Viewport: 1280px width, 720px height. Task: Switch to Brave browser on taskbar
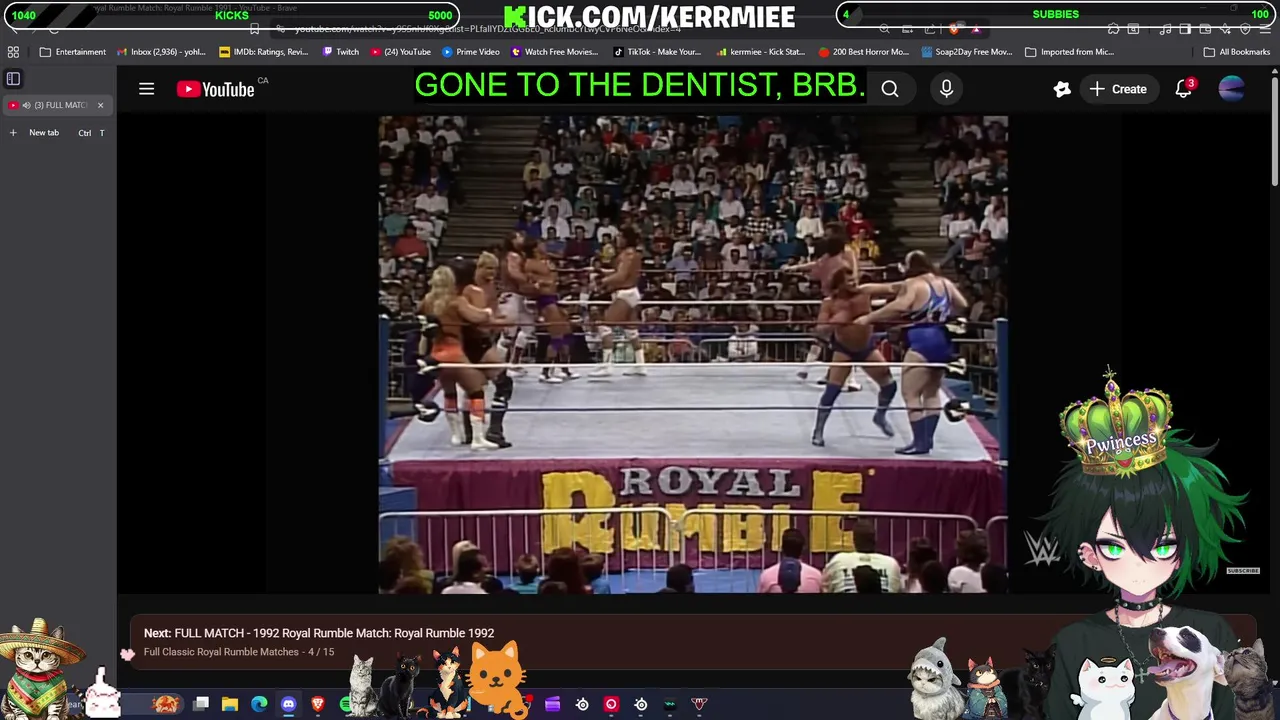tap(318, 704)
